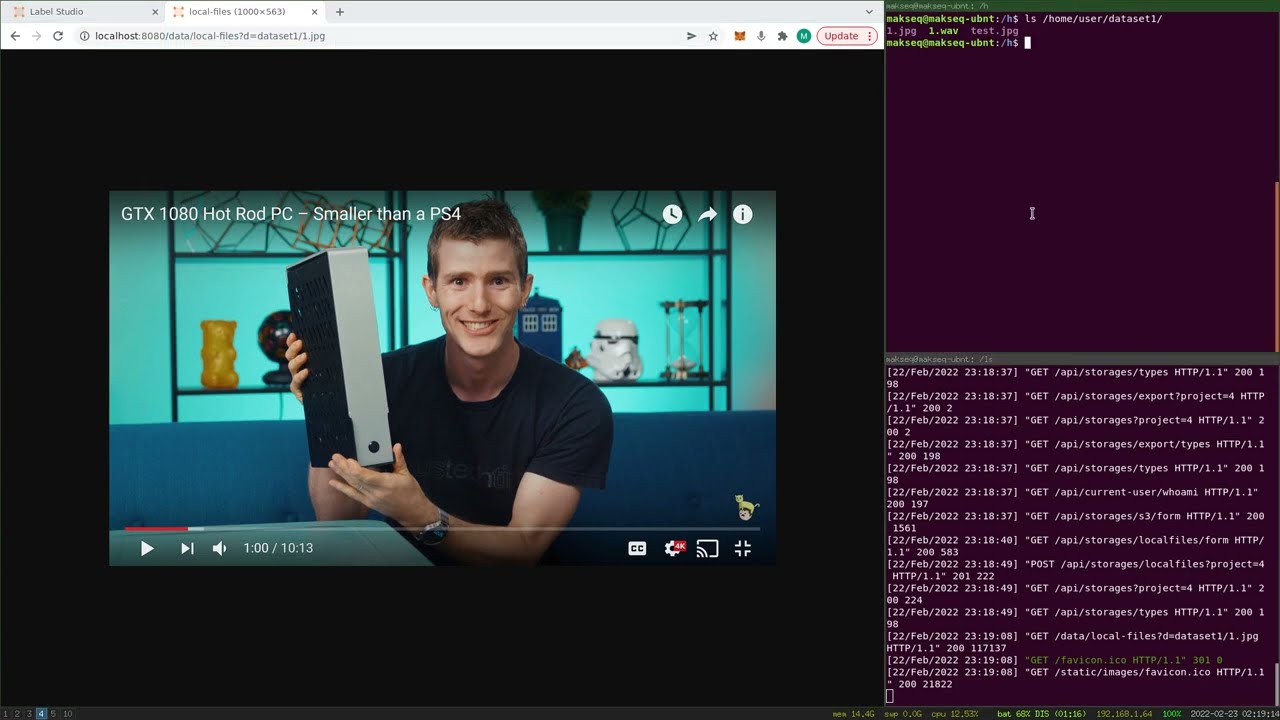Select the active workspace 4 indicator

pos(41,714)
